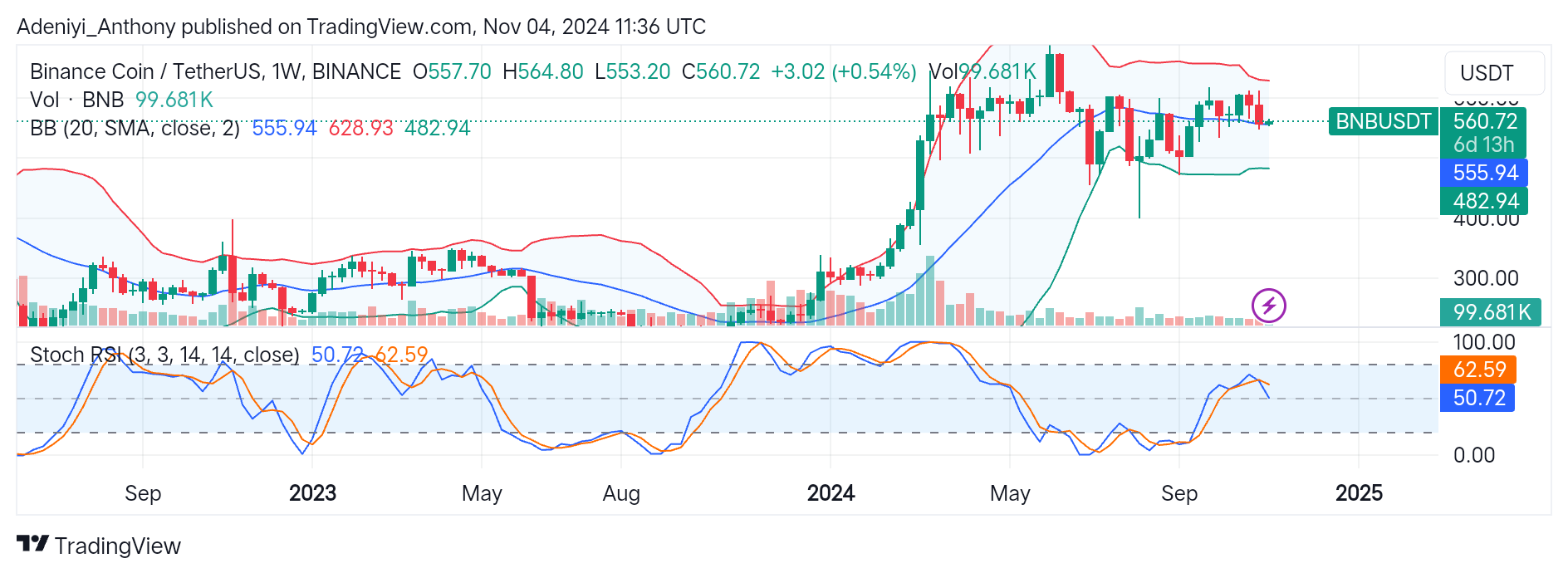This screenshot has width=1568, height=573.
Task: Click the 100.00 Stoch RSI axis label
Action: point(1484,342)
